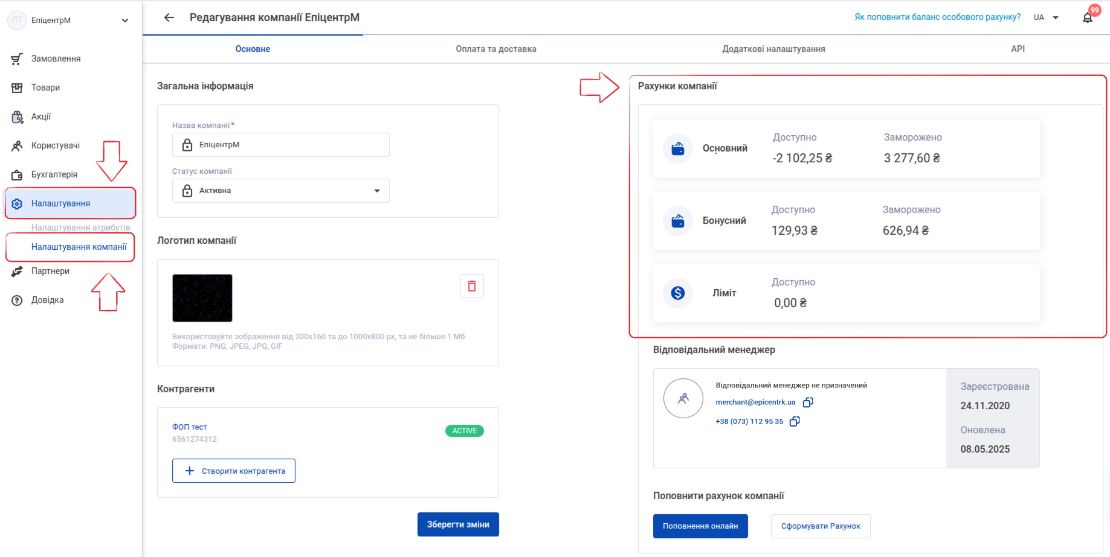This screenshot has height=557, width=1110.
Task: Open the UA language dropdown
Action: (1046, 18)
